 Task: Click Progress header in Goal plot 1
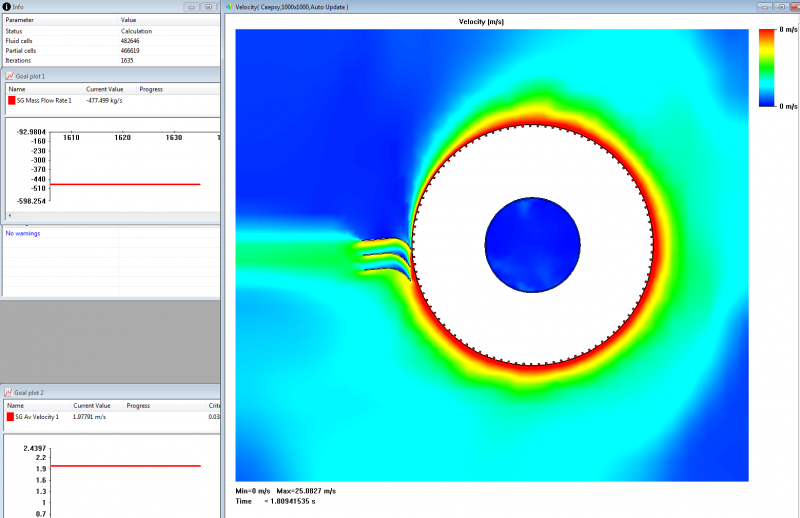coord(151,89)
